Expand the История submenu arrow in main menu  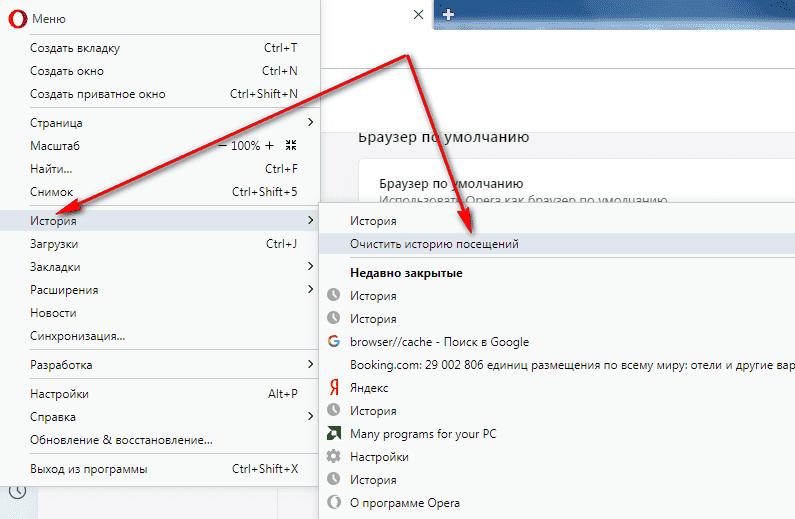point(310,220)
